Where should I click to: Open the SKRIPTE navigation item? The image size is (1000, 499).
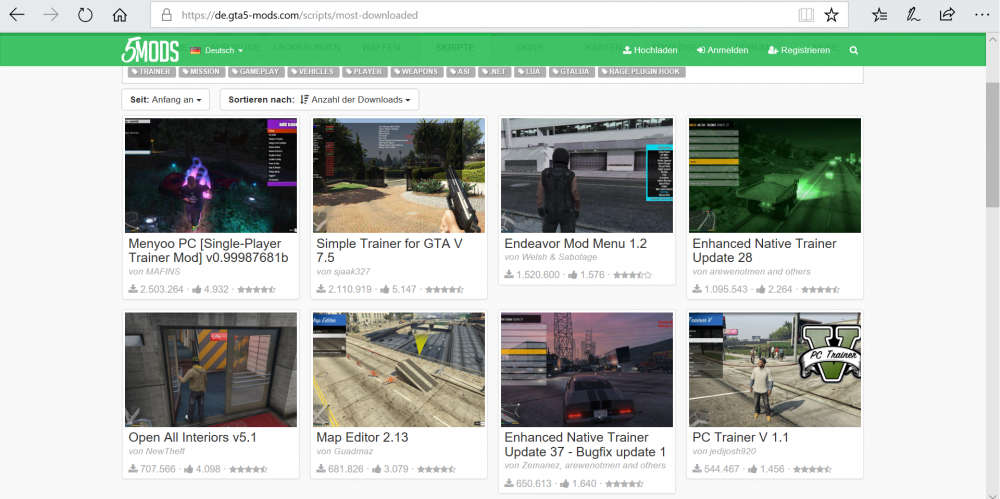pyautogui.click(x=455, y=48)
